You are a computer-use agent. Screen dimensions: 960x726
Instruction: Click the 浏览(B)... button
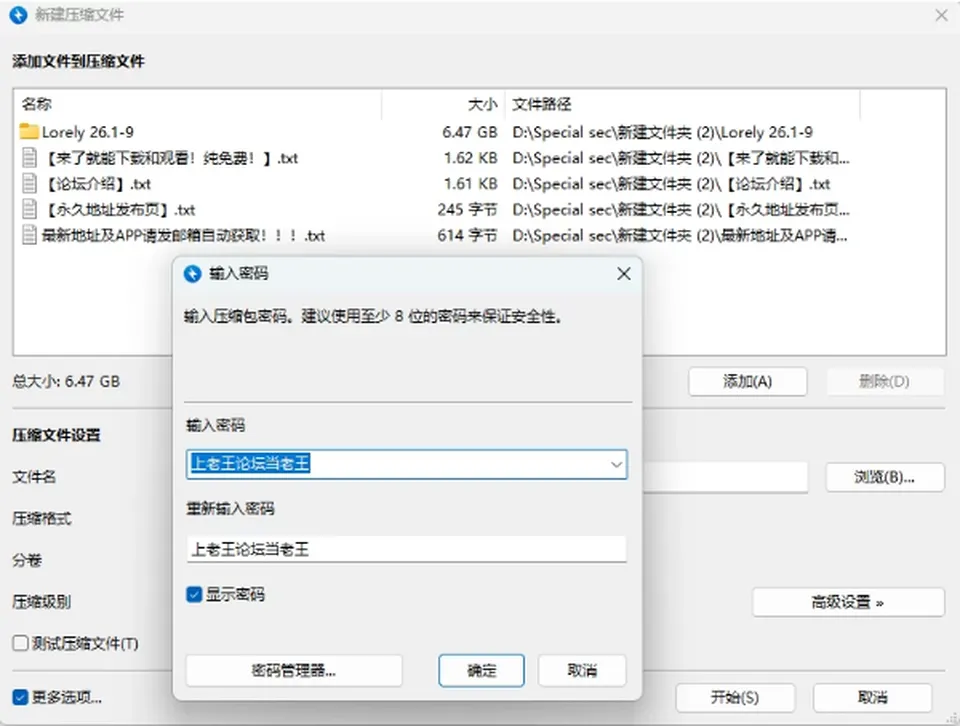click(885, 477)
